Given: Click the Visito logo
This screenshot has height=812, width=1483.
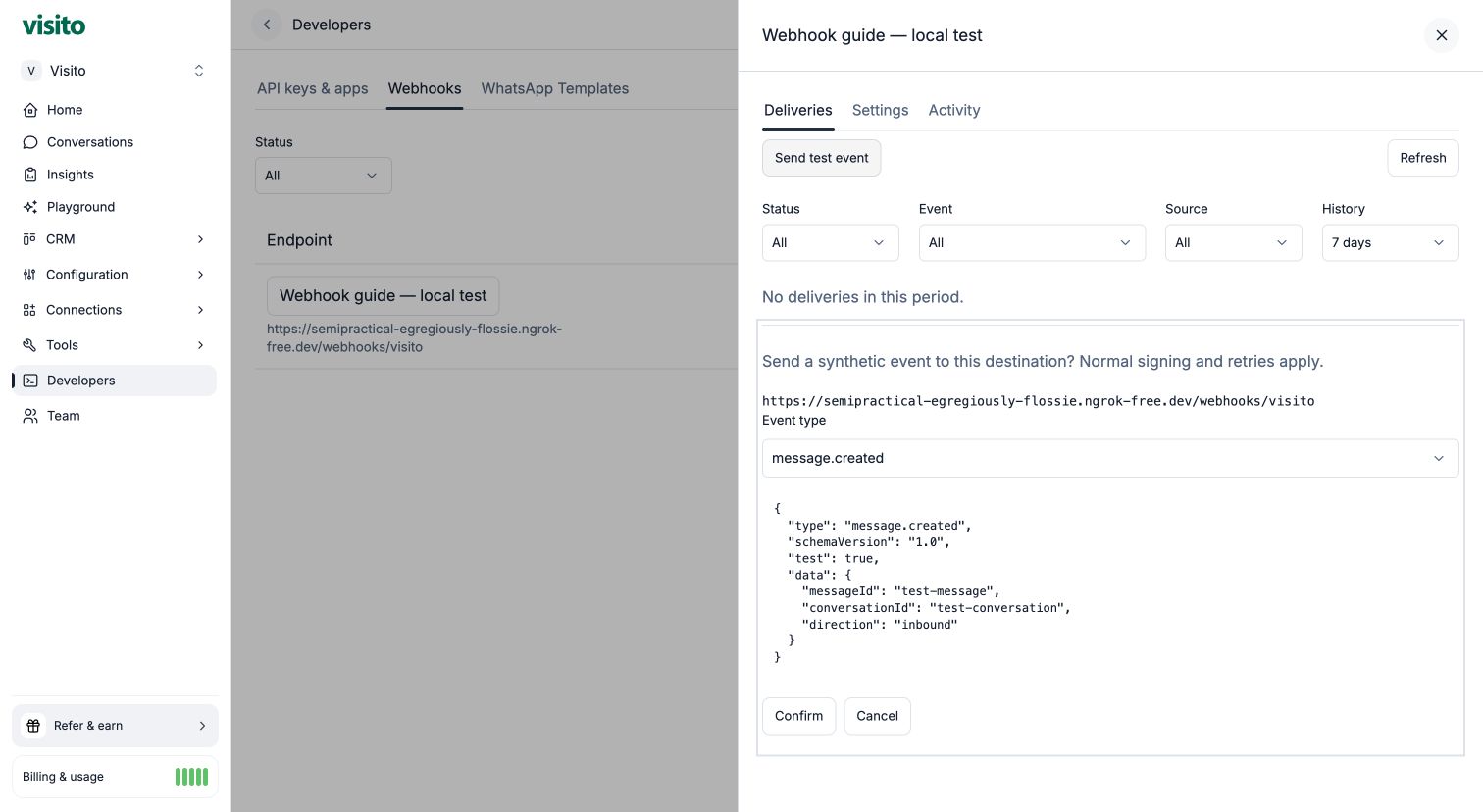Looking at the screenshot, I should pyautogui.click(x=54, y=25).
